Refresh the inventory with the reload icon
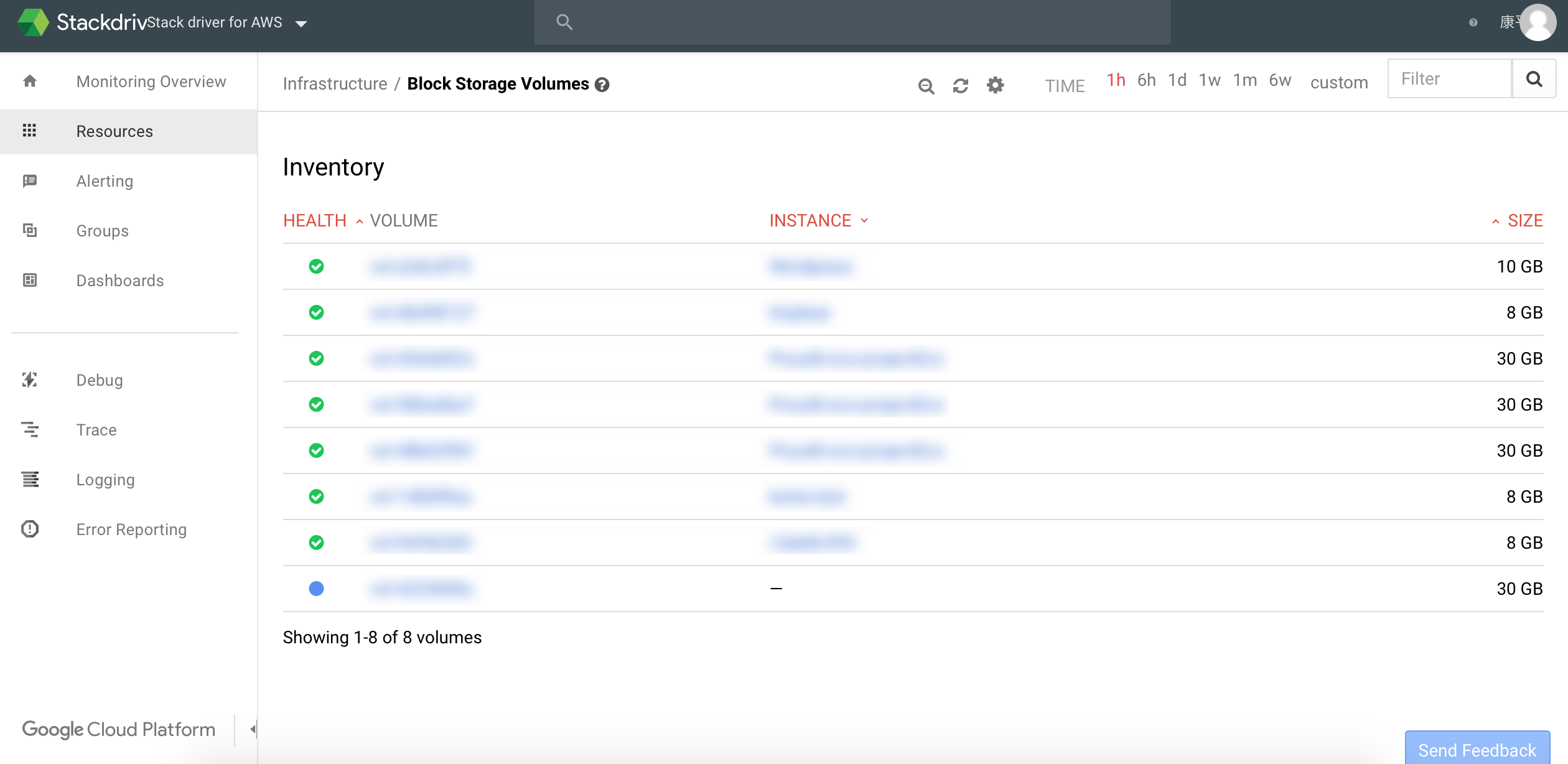Screen dimensions: 1568x764 (x=960, y=85)
